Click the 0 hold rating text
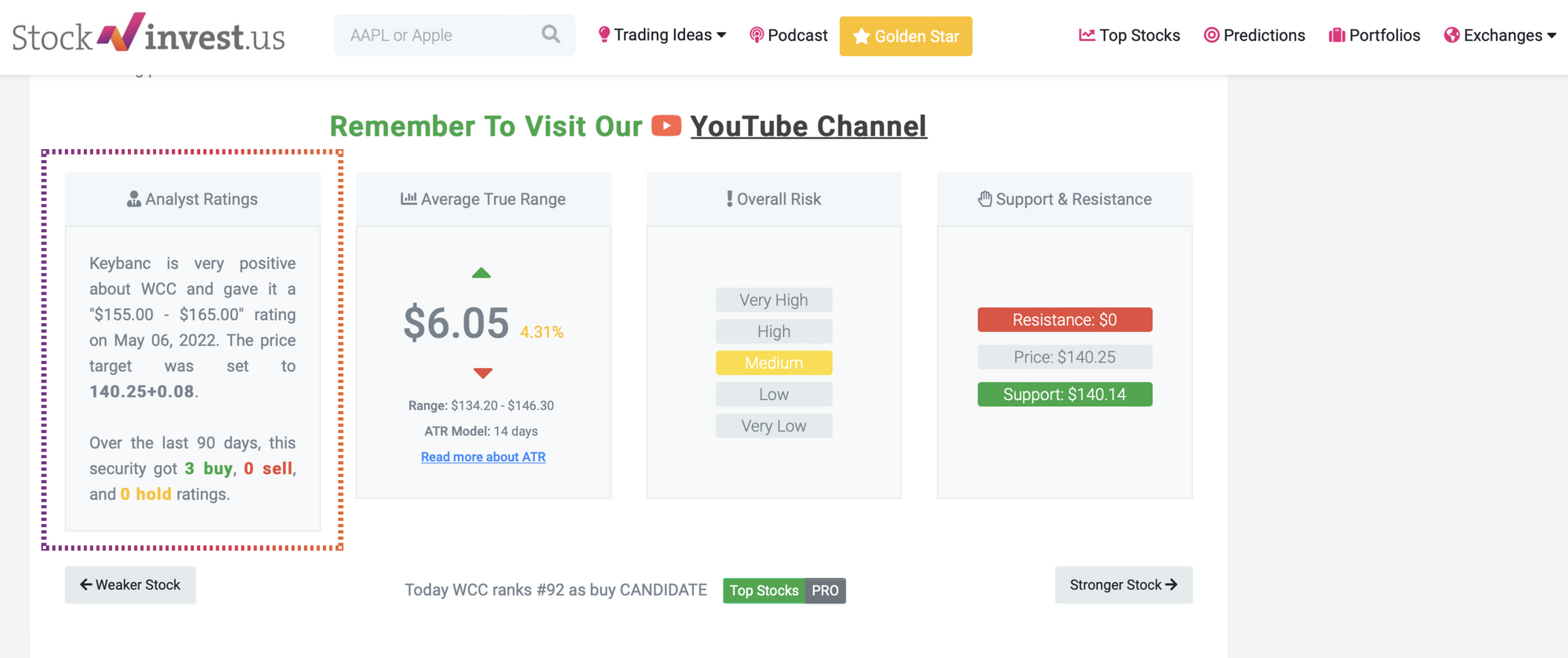This screenshot has height=658, width=1568. [x=146, y=495]
